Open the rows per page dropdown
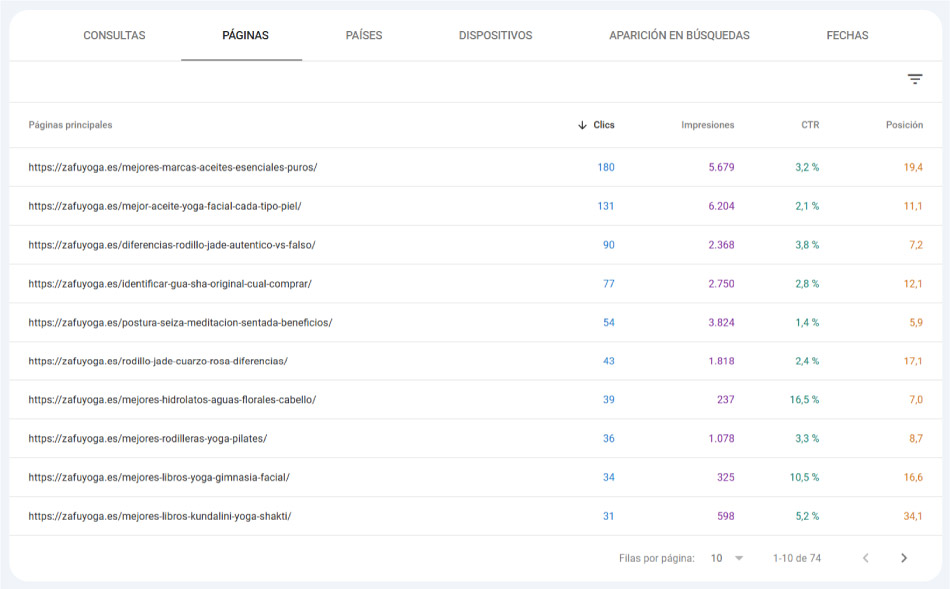The image size is (950, 589). (726, 558)
